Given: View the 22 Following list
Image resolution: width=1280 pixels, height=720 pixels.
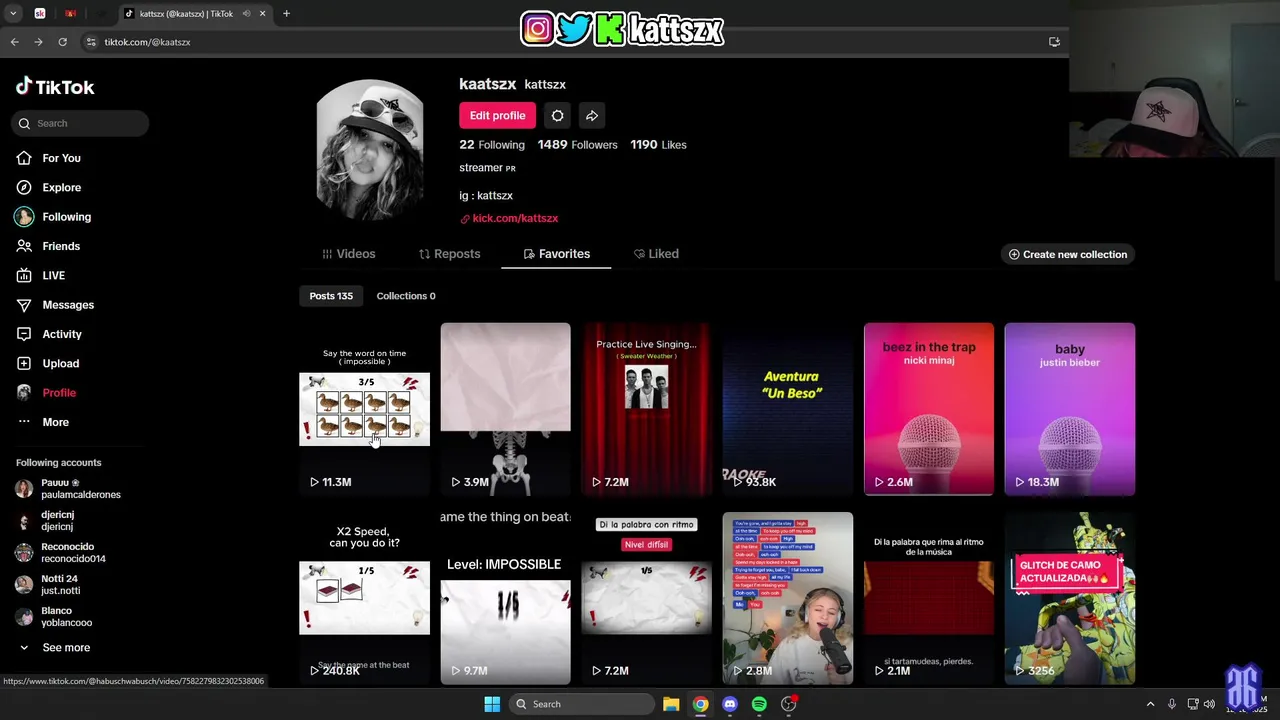Looking at the screenshot, I should [x=492, y=145].
